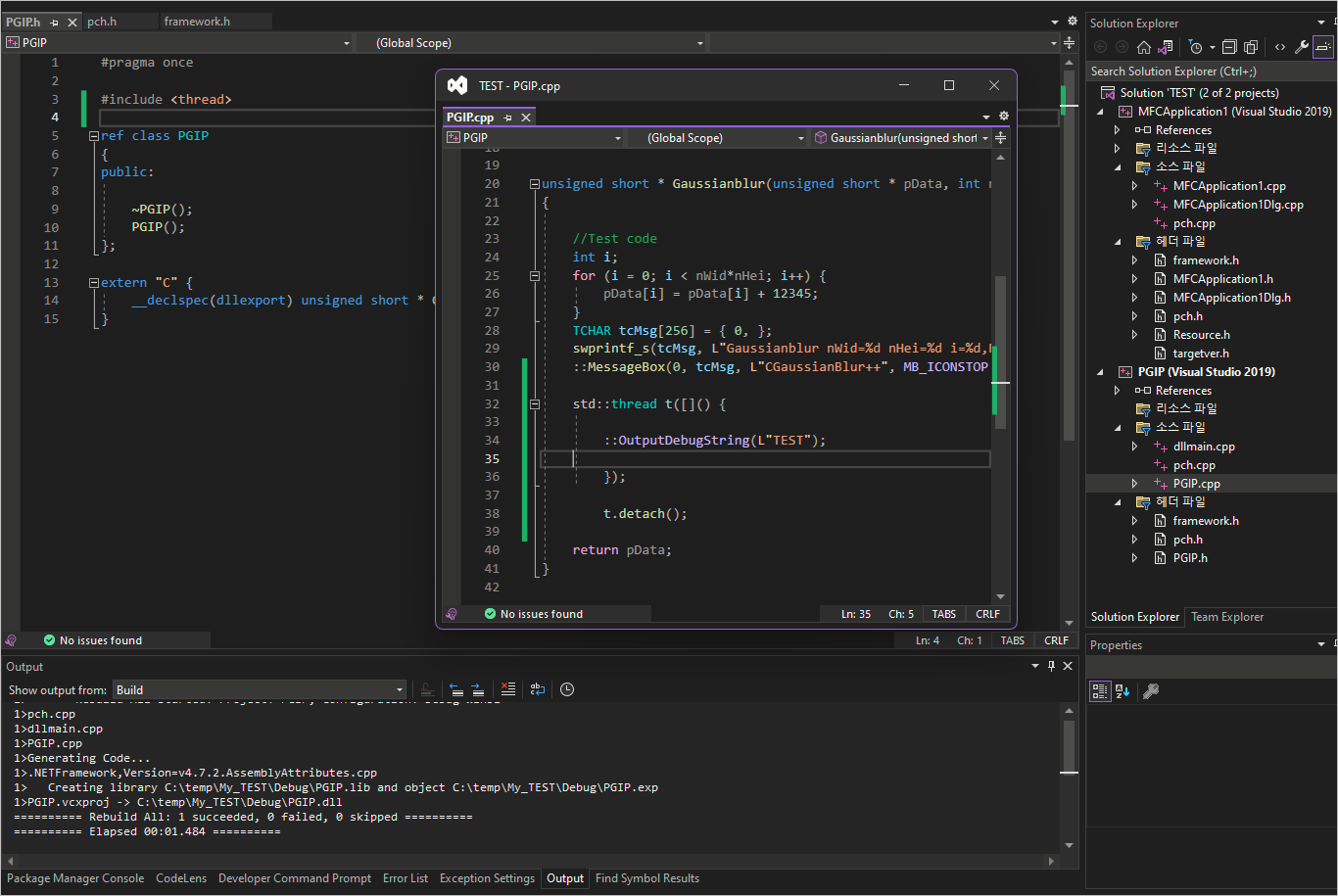Click the gear icon in floating PGIP.cpp window

pos(1003,117)
